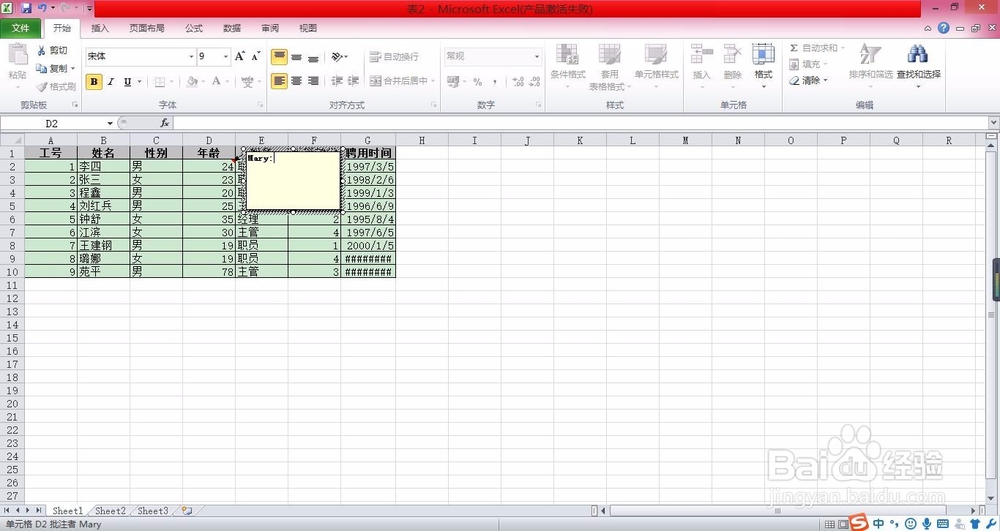
Task: Switch to the Data (数据) tab
Action: tap(232, 28)
